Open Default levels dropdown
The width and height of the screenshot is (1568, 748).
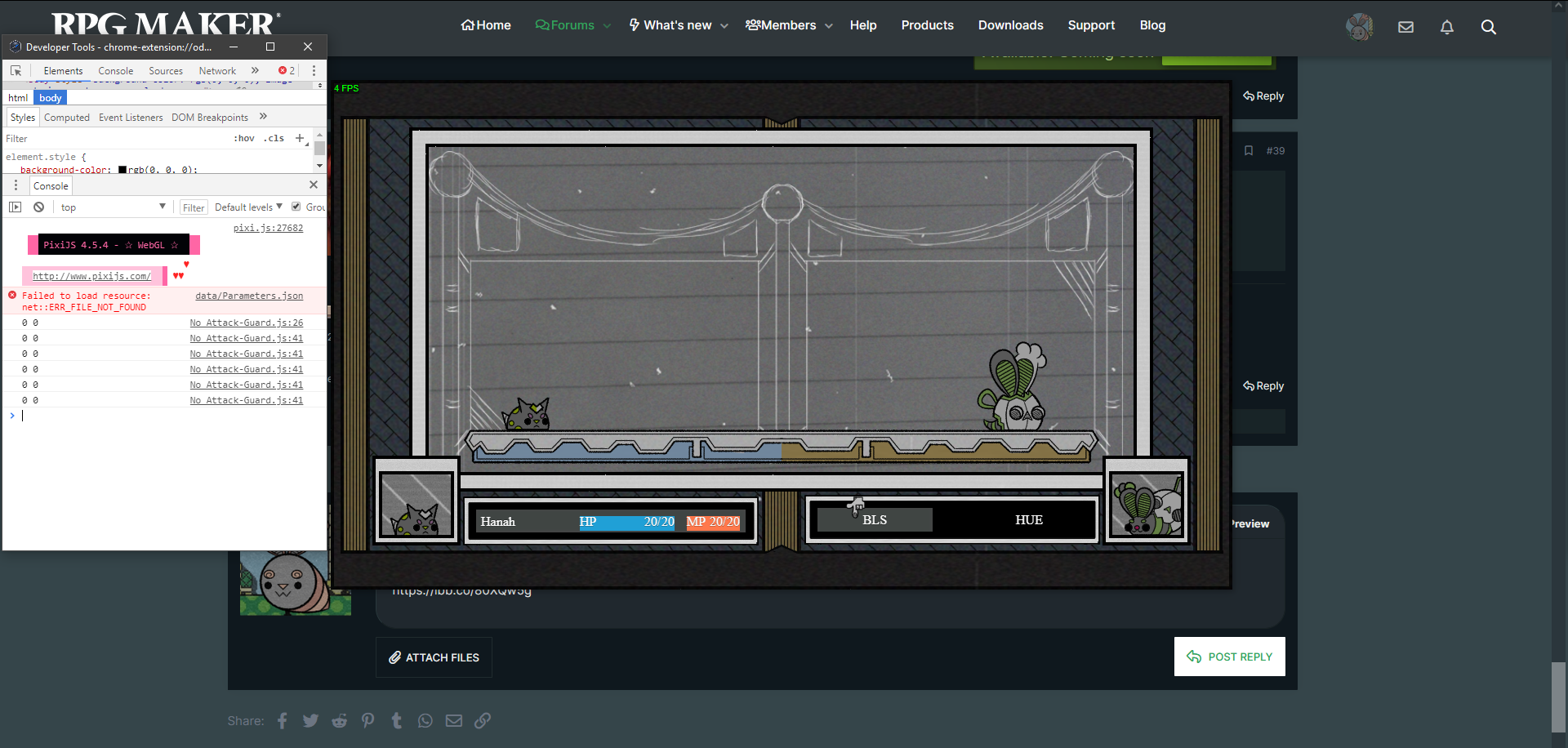pyautogui.click(x=248, y=207)
